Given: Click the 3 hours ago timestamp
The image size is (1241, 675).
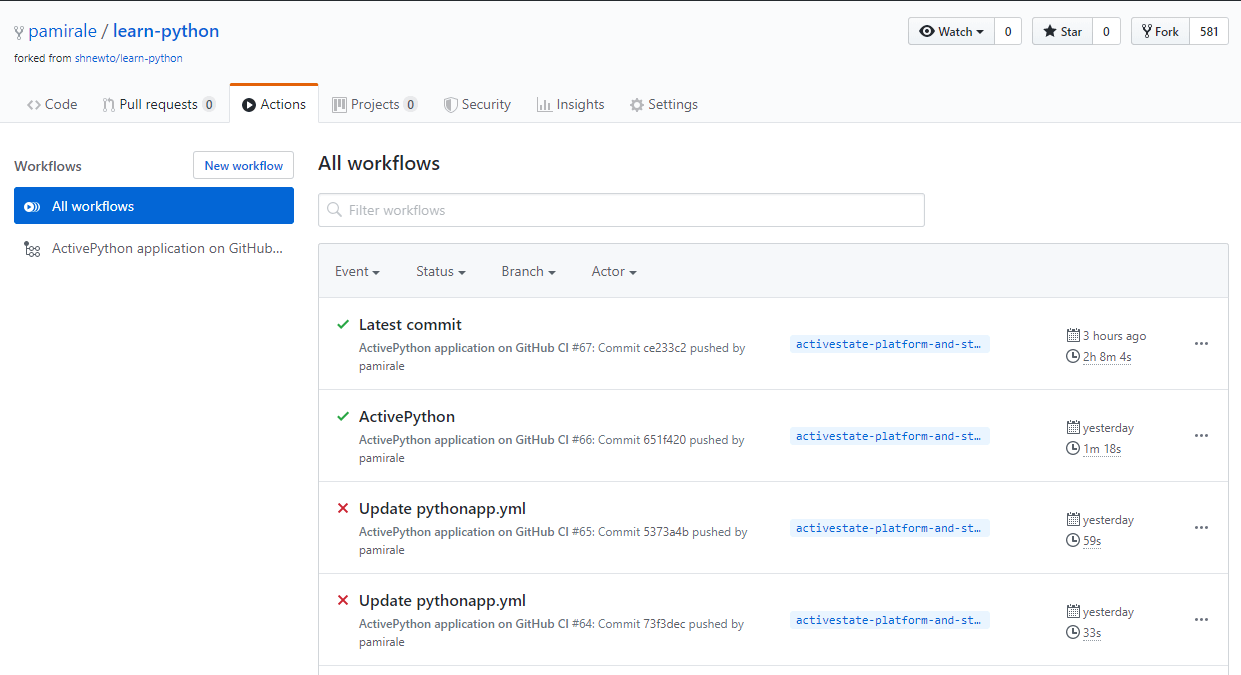Looking at the screenshot, I should (x=1115, y=336).
